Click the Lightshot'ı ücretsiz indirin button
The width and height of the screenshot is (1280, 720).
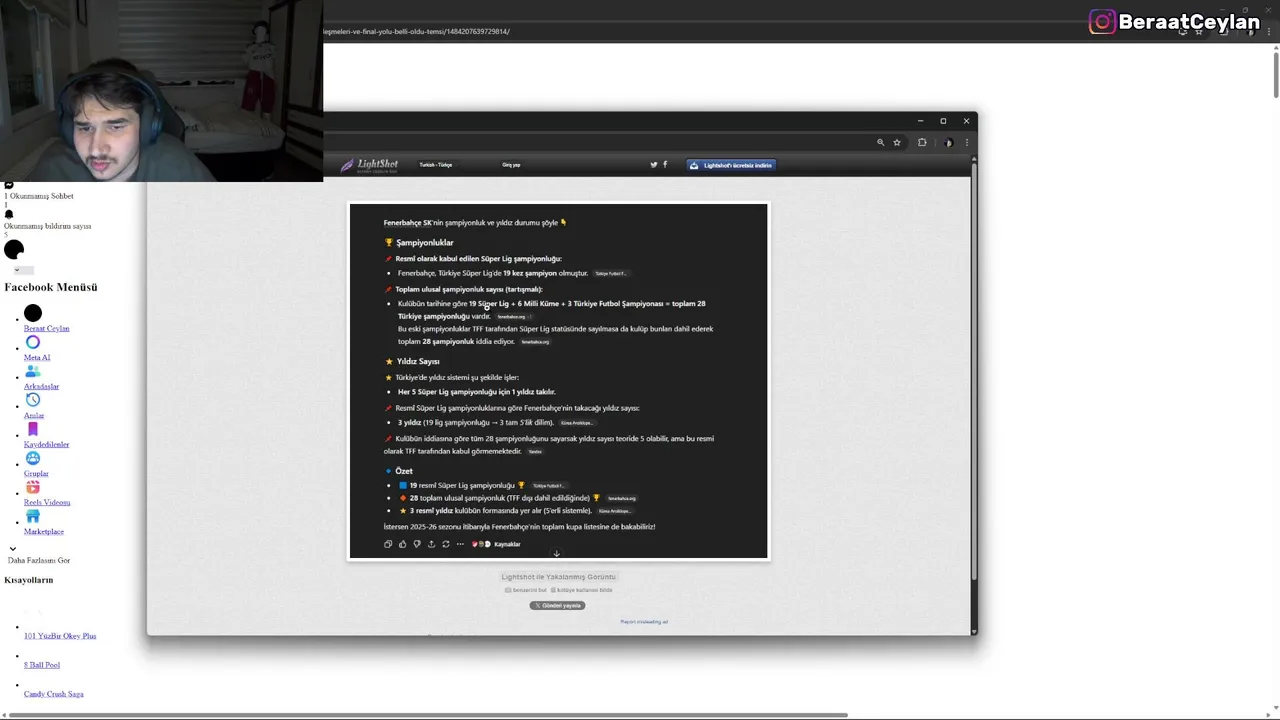click(731, 165)
